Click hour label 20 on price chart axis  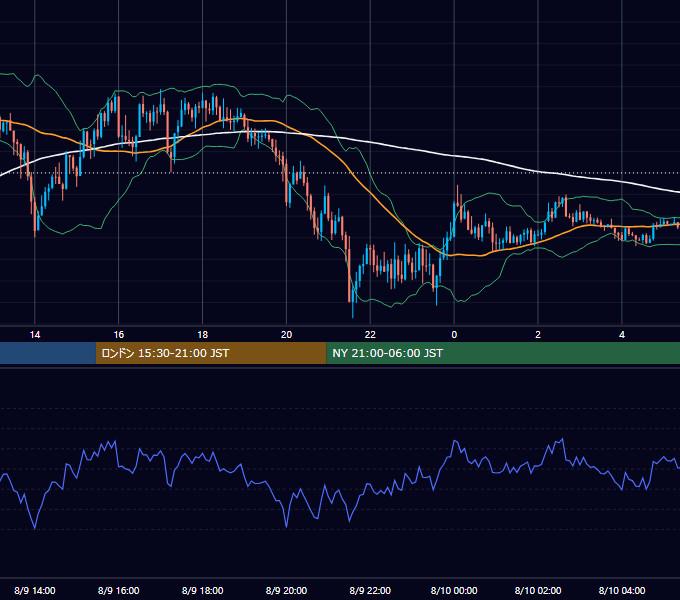tap(286, 335)
